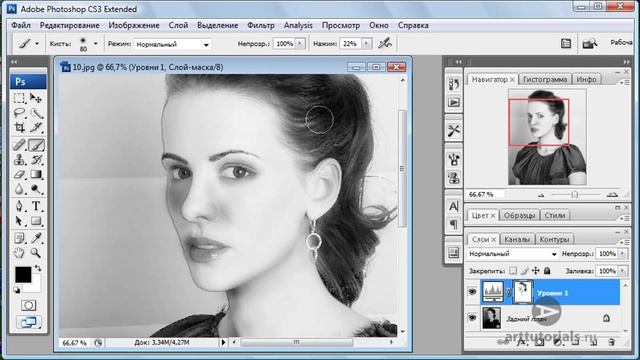The height and width of the screenshot is (360, 640).
Task: Expand layer Заливка fill arrow
Action: (622, 271)
